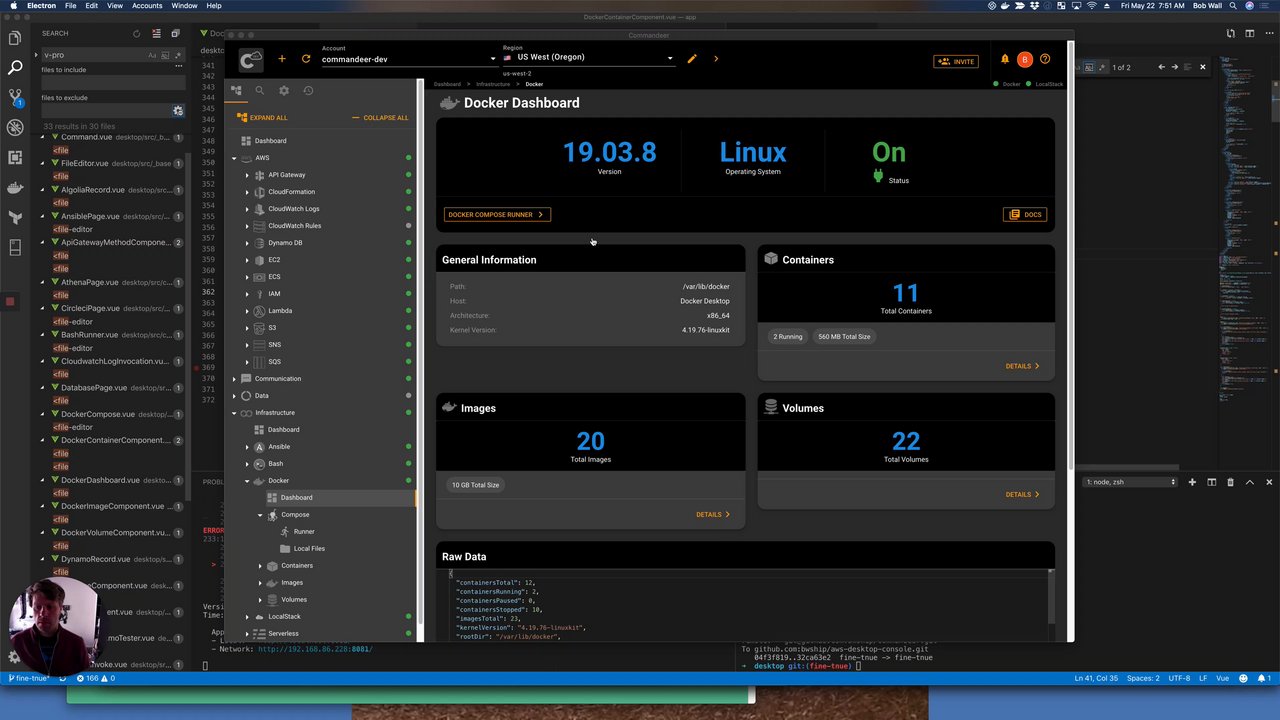Close the VS Code find widget
1280x720 pixels.
pos(1202,67)
